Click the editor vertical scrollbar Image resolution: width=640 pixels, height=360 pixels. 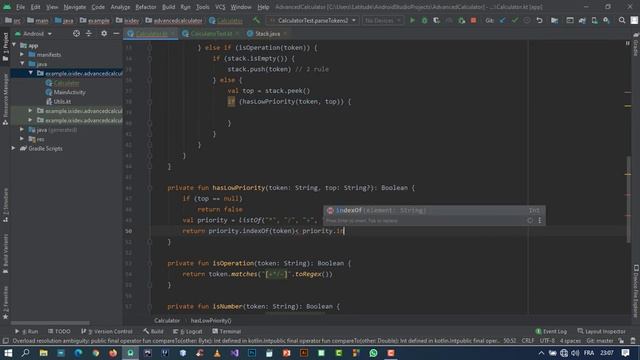628,199
